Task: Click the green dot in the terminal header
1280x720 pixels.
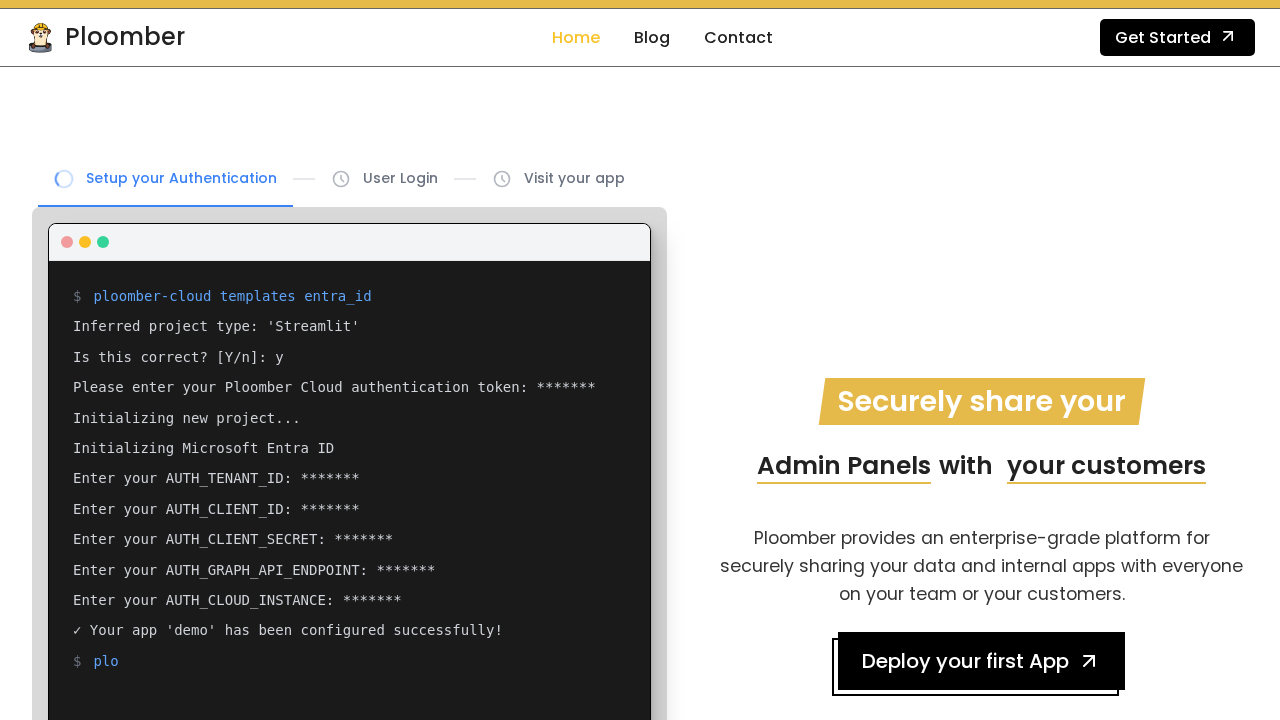Action: pos(103,241)
